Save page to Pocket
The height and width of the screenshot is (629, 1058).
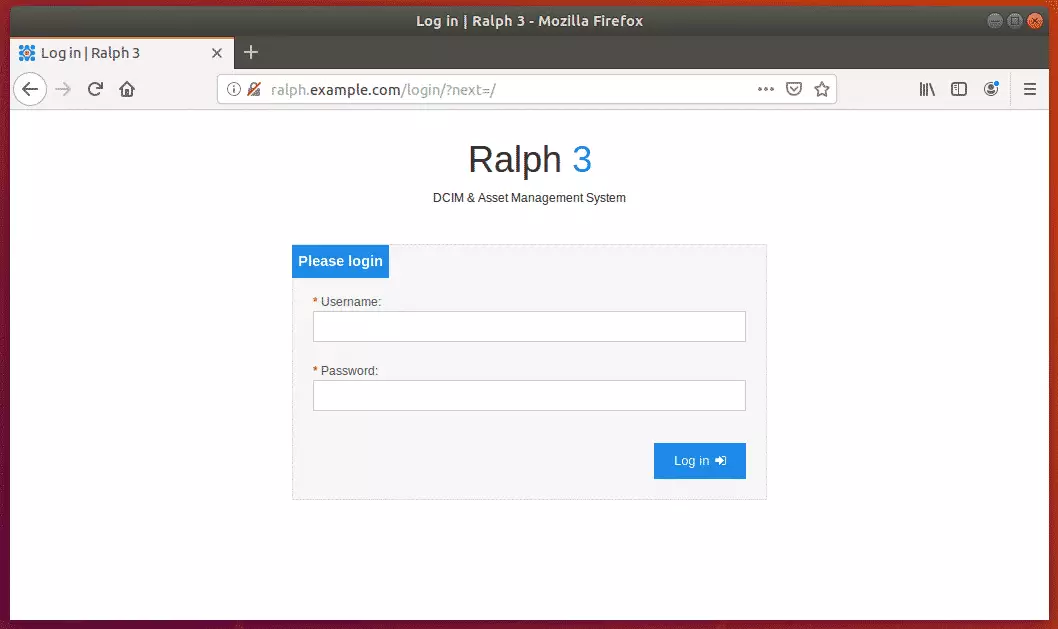click(x=794, y=89)
